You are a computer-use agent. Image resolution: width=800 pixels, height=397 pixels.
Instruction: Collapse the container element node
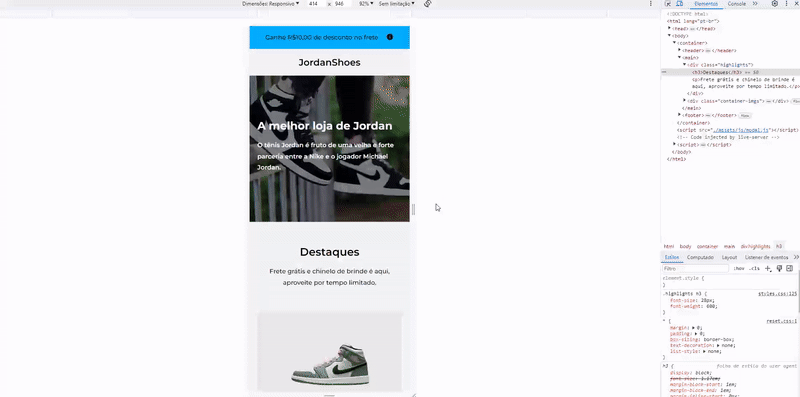(674, 43)
